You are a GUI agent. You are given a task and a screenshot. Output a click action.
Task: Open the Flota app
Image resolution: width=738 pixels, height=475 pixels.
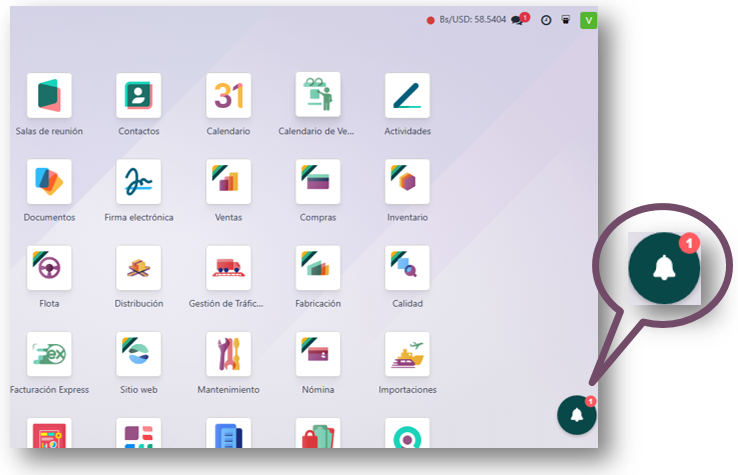coord(49,268)
